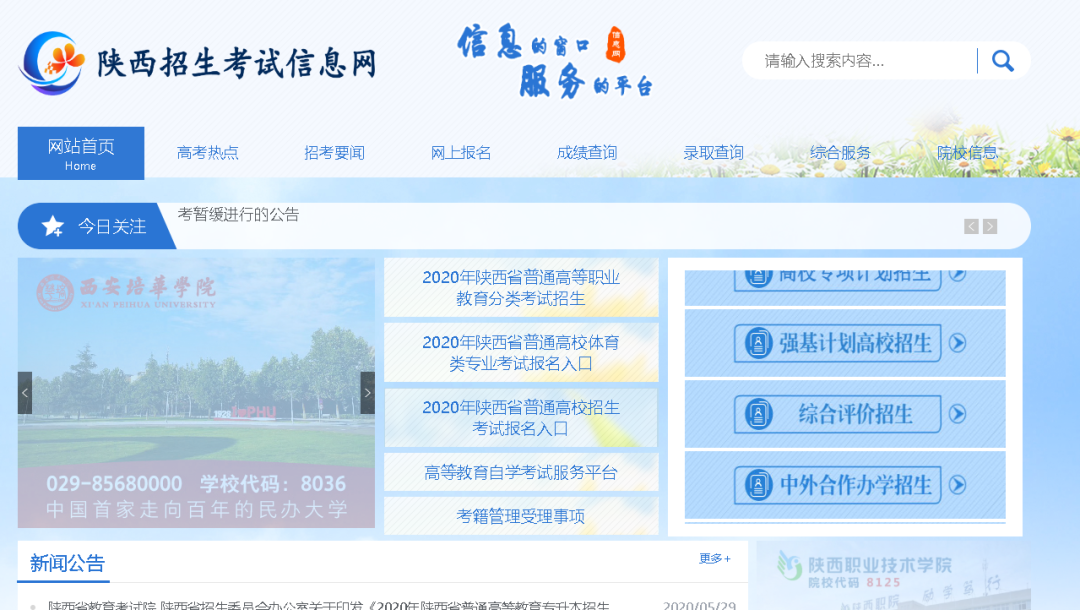The width and height of the screenshot is (1080, 610).
Task: Click the 中外合作办学招生 button
Action: click(838, 485)
